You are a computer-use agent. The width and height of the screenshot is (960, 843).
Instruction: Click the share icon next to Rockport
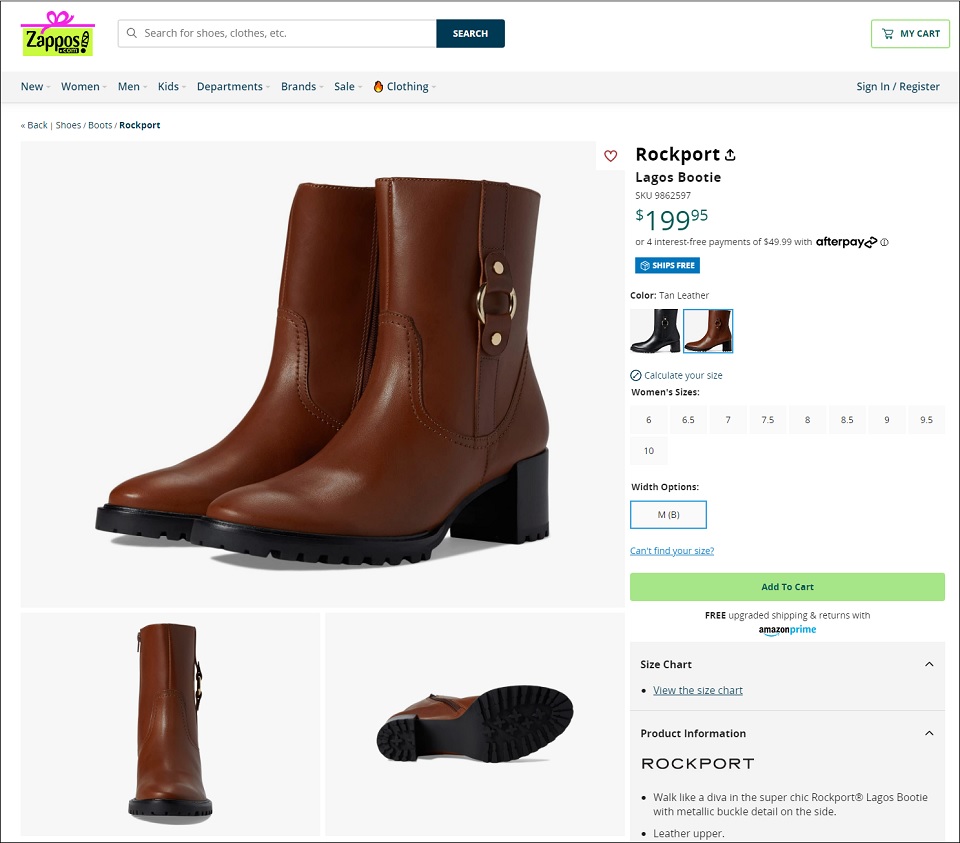coord(730,155)
